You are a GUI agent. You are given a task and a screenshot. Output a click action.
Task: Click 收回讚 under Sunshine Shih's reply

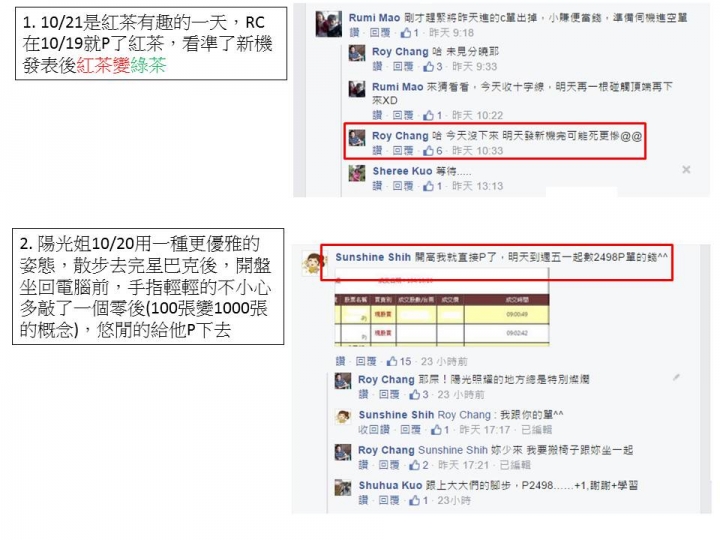[x=374, y=430]
